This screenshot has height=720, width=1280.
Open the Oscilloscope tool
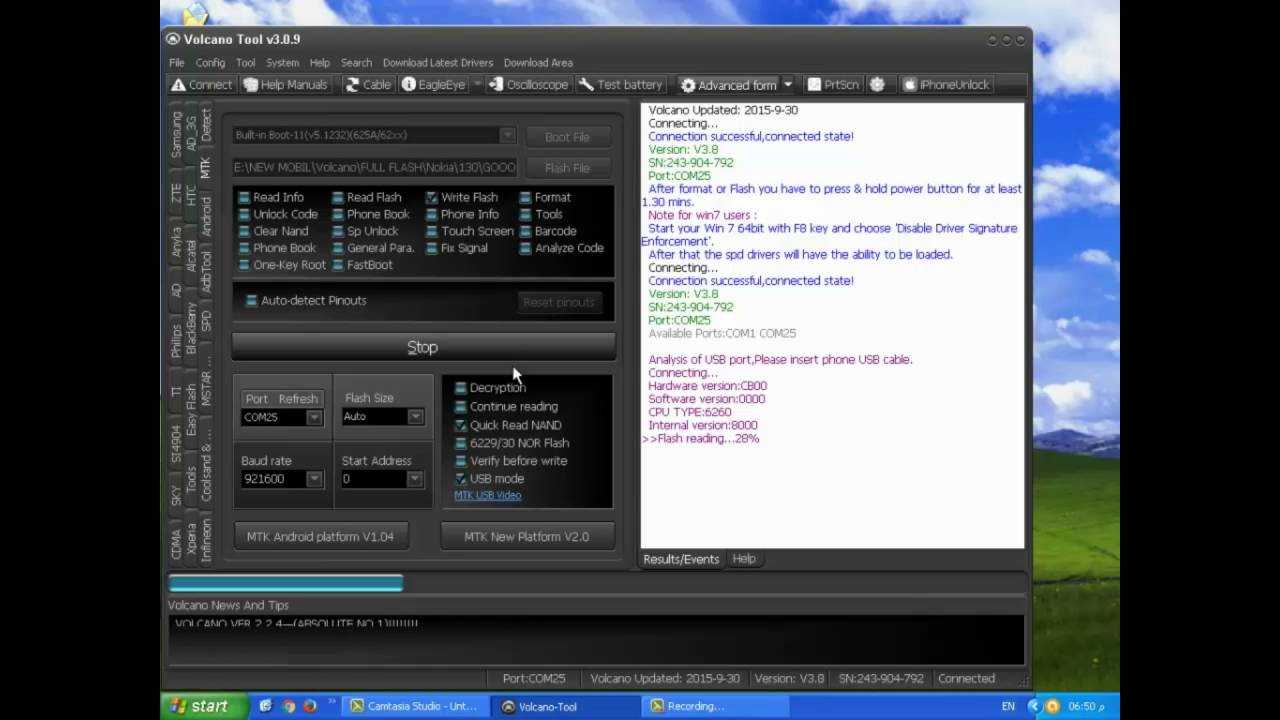[529, 85]
